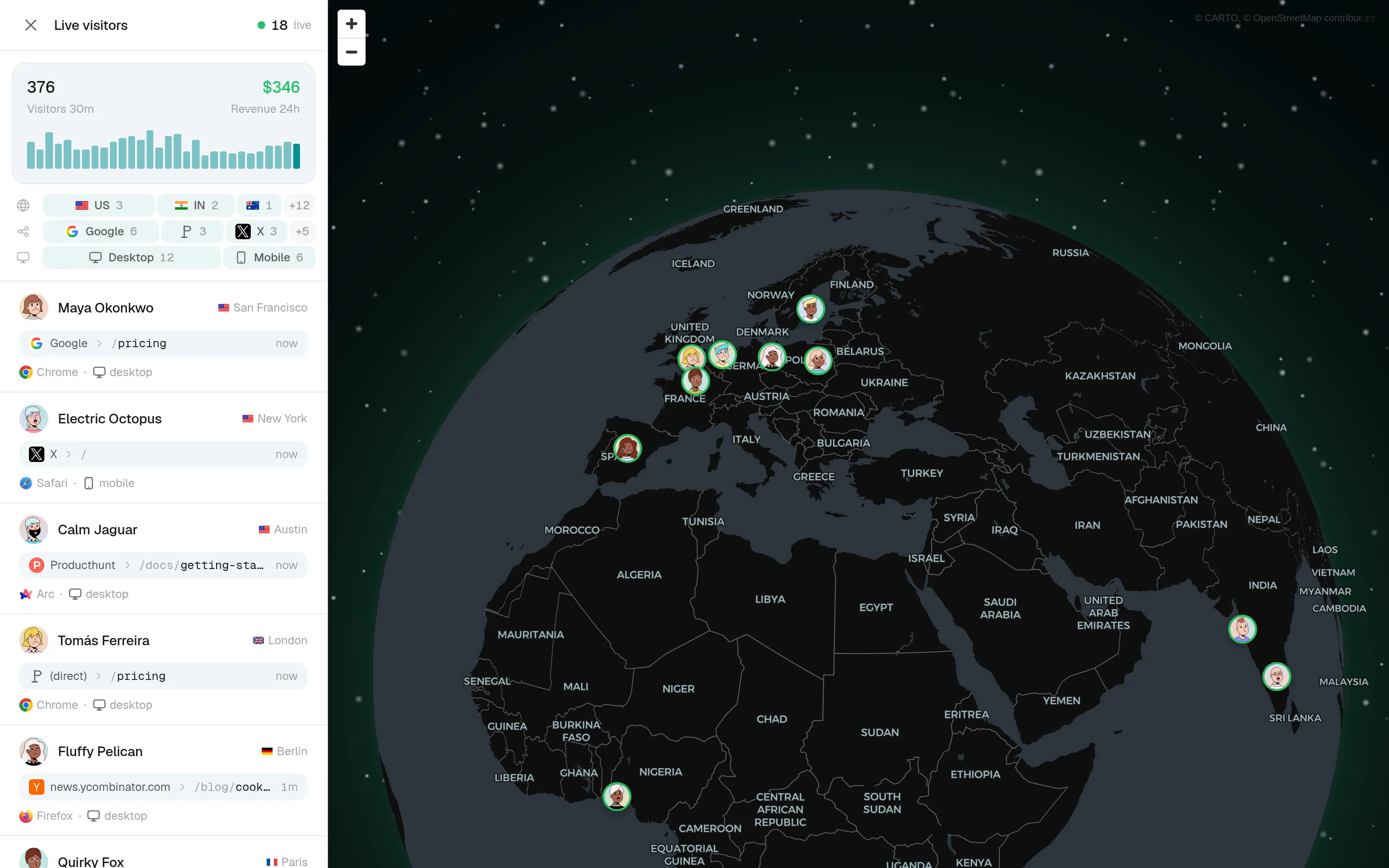Click Fluffy Pelican news.ycombinator.com path
The height and width of the screenshot is (868, 1389).
pyautogui.click(x=163, y=787)
